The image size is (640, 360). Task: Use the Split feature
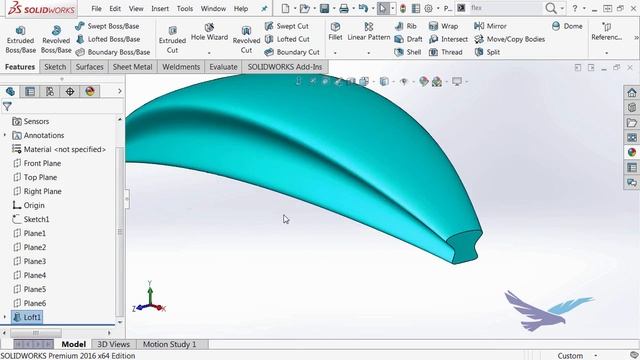487,52
